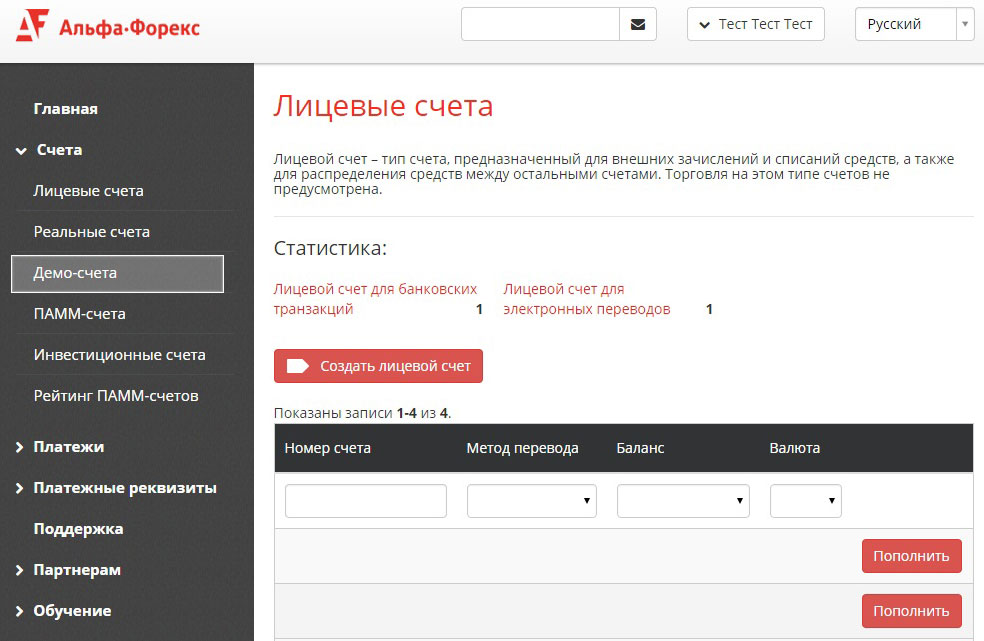This screenshot has height=641, width=984.
Task: Navigate to ПАММ-счета
Action: tap(80, 314)
